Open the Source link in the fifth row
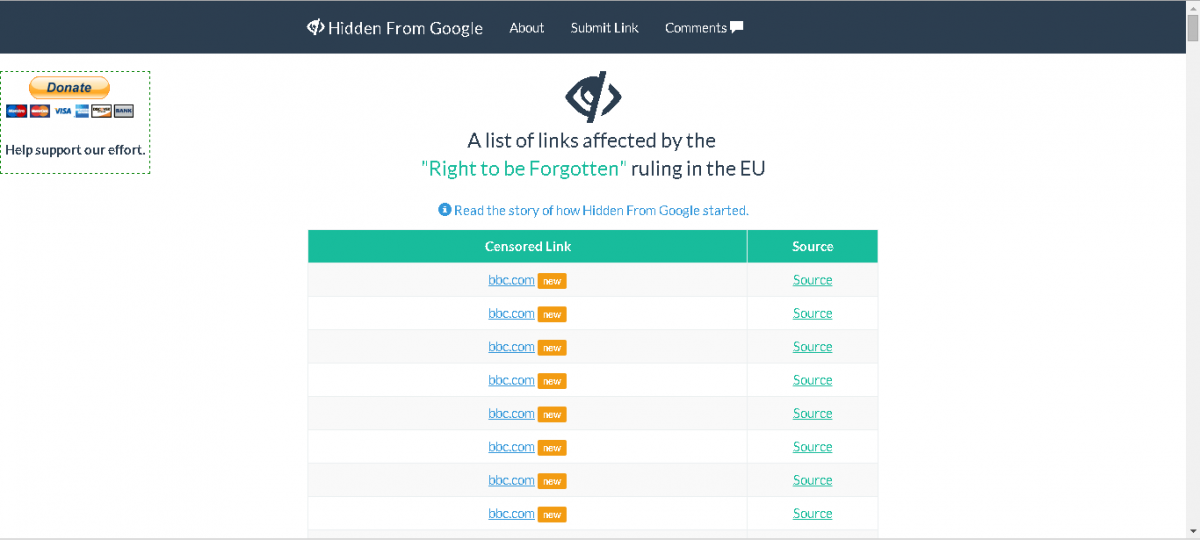 tap(812, 413)
